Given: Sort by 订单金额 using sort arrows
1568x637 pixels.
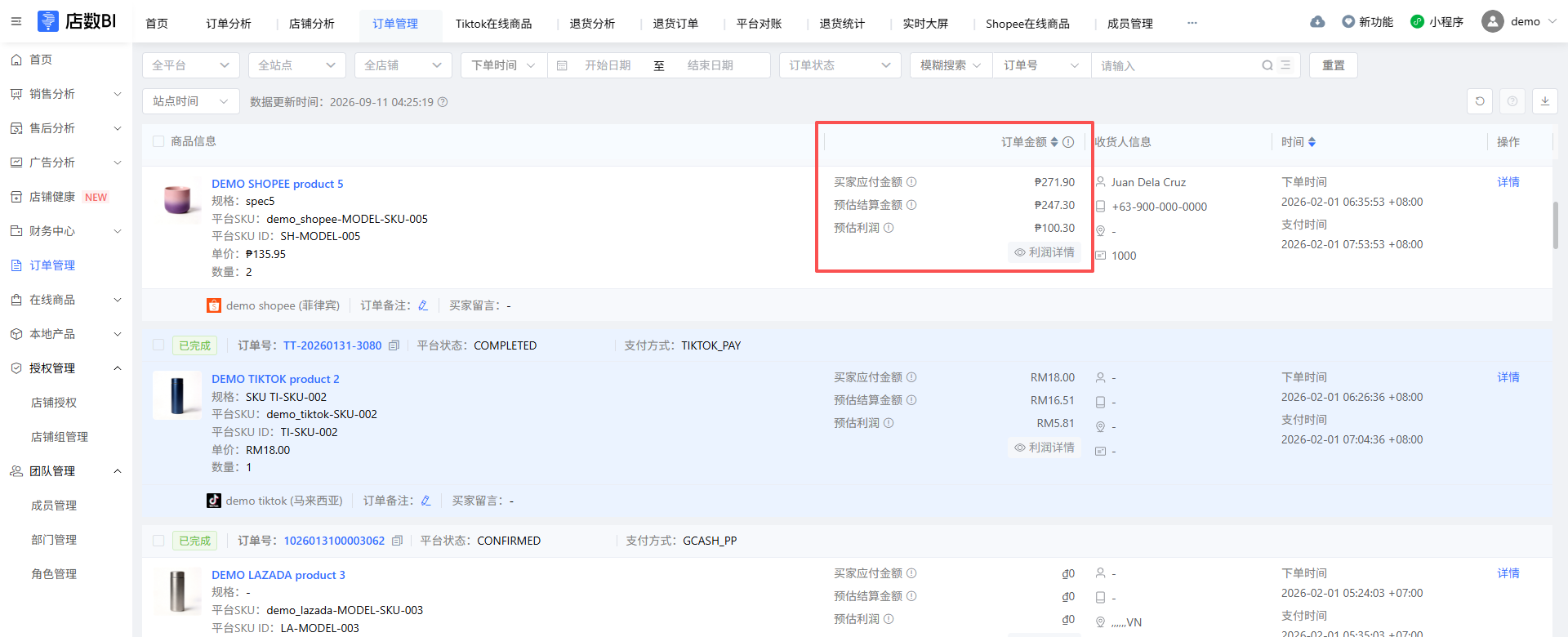Looking at the screenshot, I should pyautogui.click(x=1054, y=142).
